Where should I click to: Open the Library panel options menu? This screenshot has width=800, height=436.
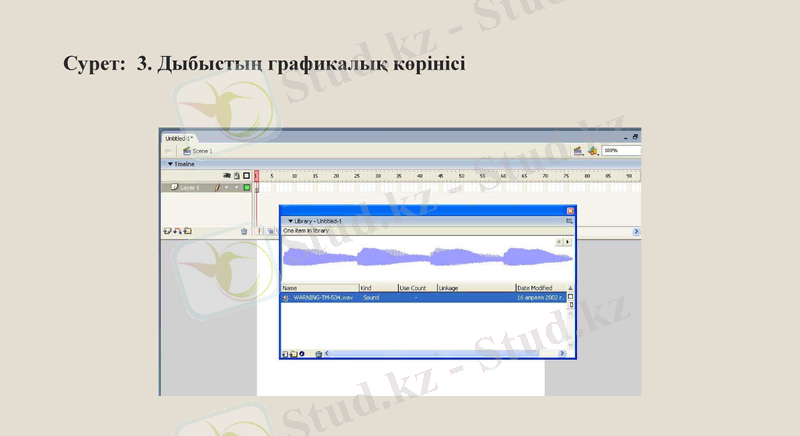coord(569,221)
